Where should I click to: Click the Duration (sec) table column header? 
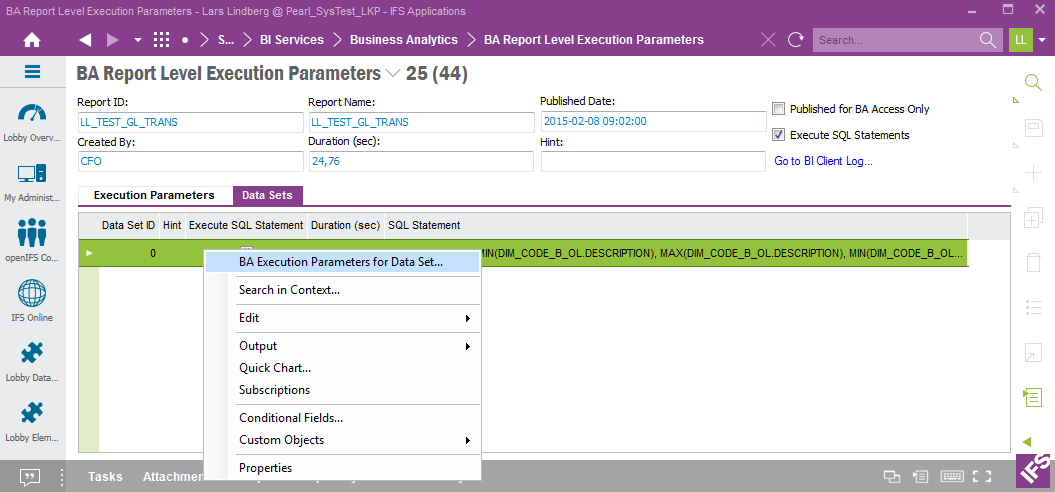pyautogui.click(x=346, y=225)
